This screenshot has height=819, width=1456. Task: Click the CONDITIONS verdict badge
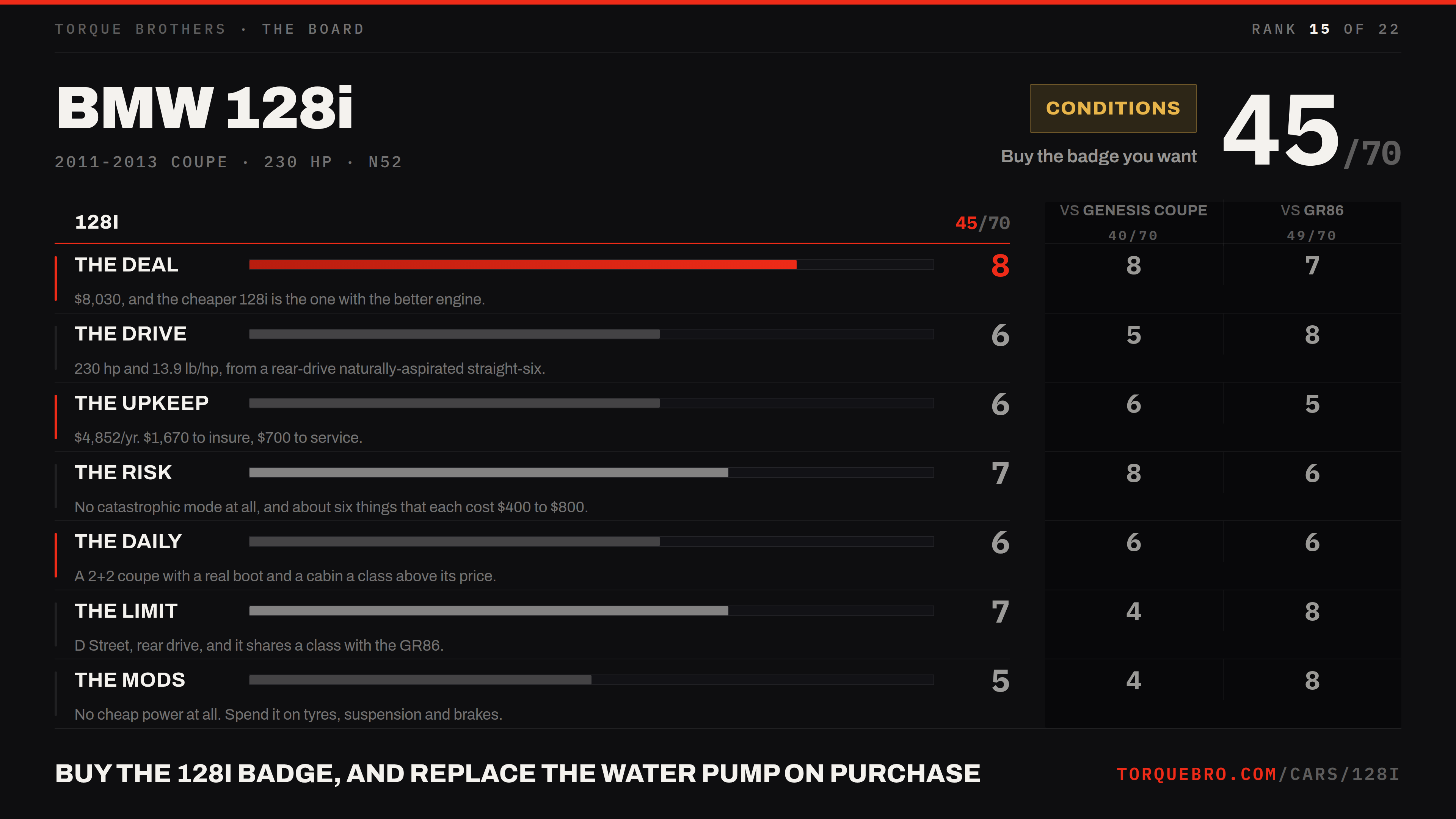click(x=1113, y=108)
